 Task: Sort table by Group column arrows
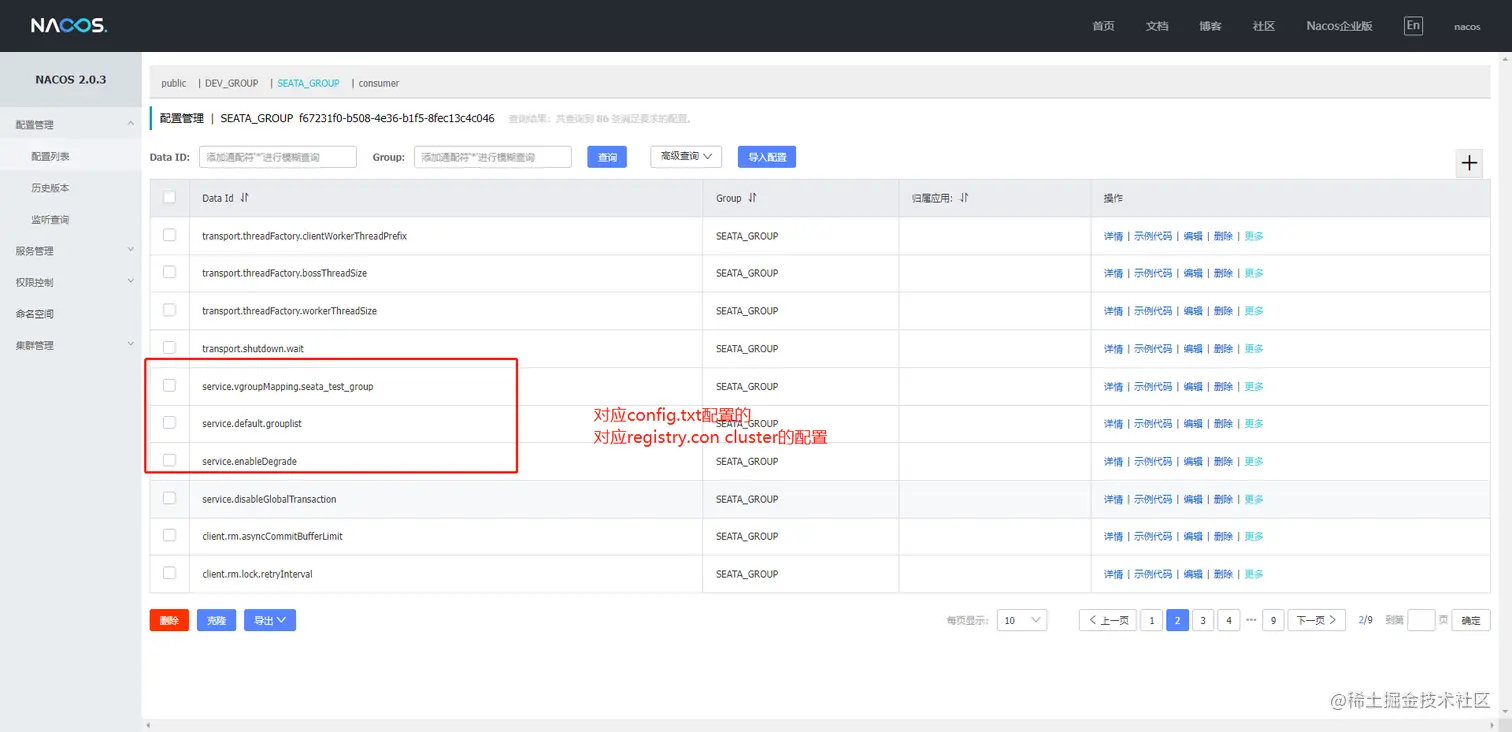752,198
